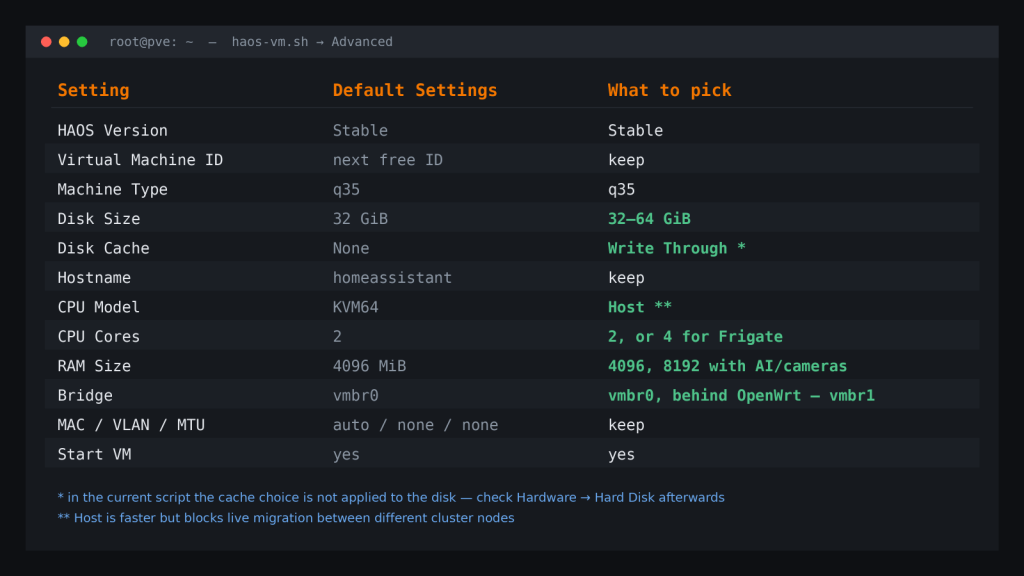Click the green 'Write Through *' recommendation
This screenshot has height=576, width=1024.
677,248
